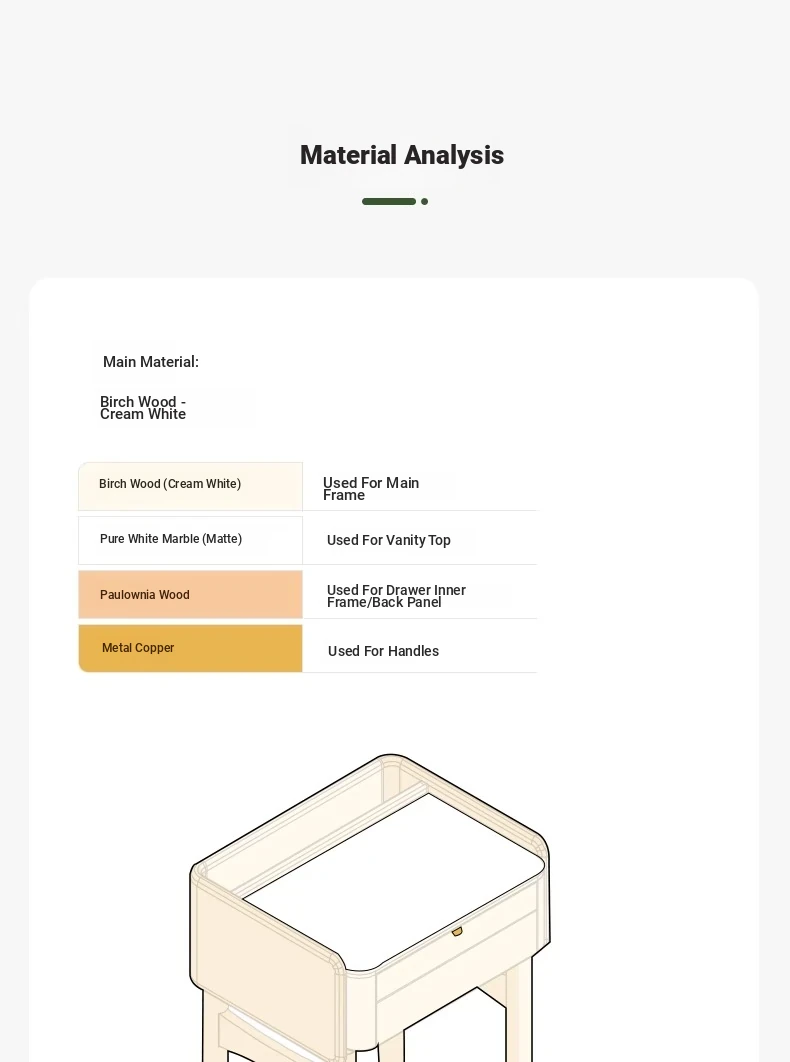Click the Used For Handles text

383,651
